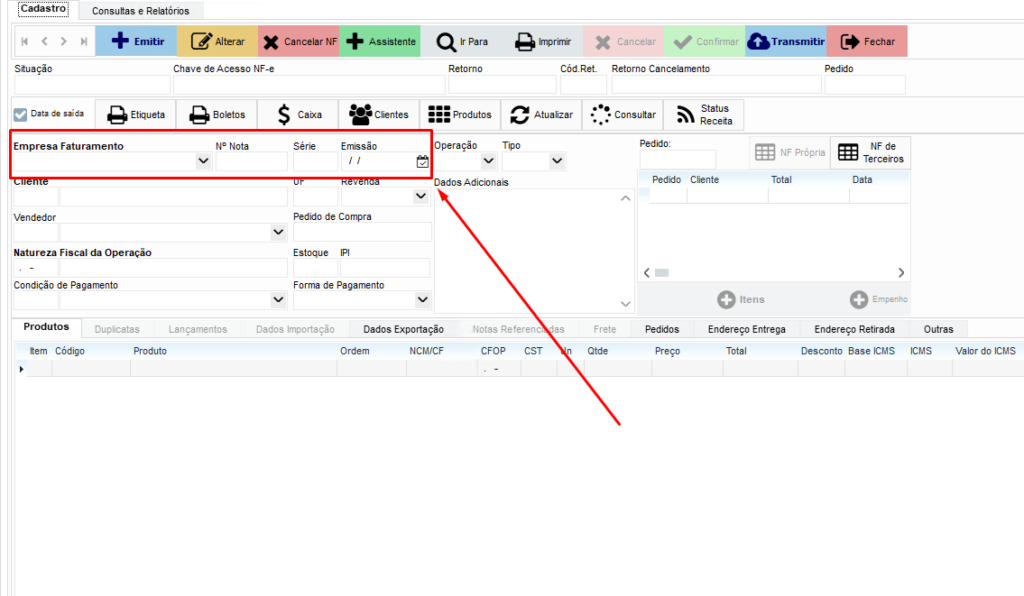This screenshot has width=1024, height=596.
Task: Open the Imprimir printer function
Action: 542,42
